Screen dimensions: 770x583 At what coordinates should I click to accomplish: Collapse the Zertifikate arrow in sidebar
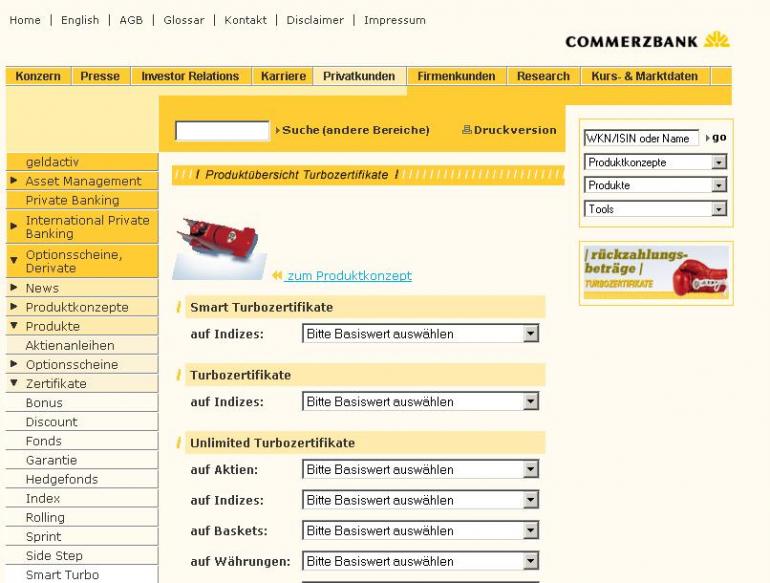[14, 383]
